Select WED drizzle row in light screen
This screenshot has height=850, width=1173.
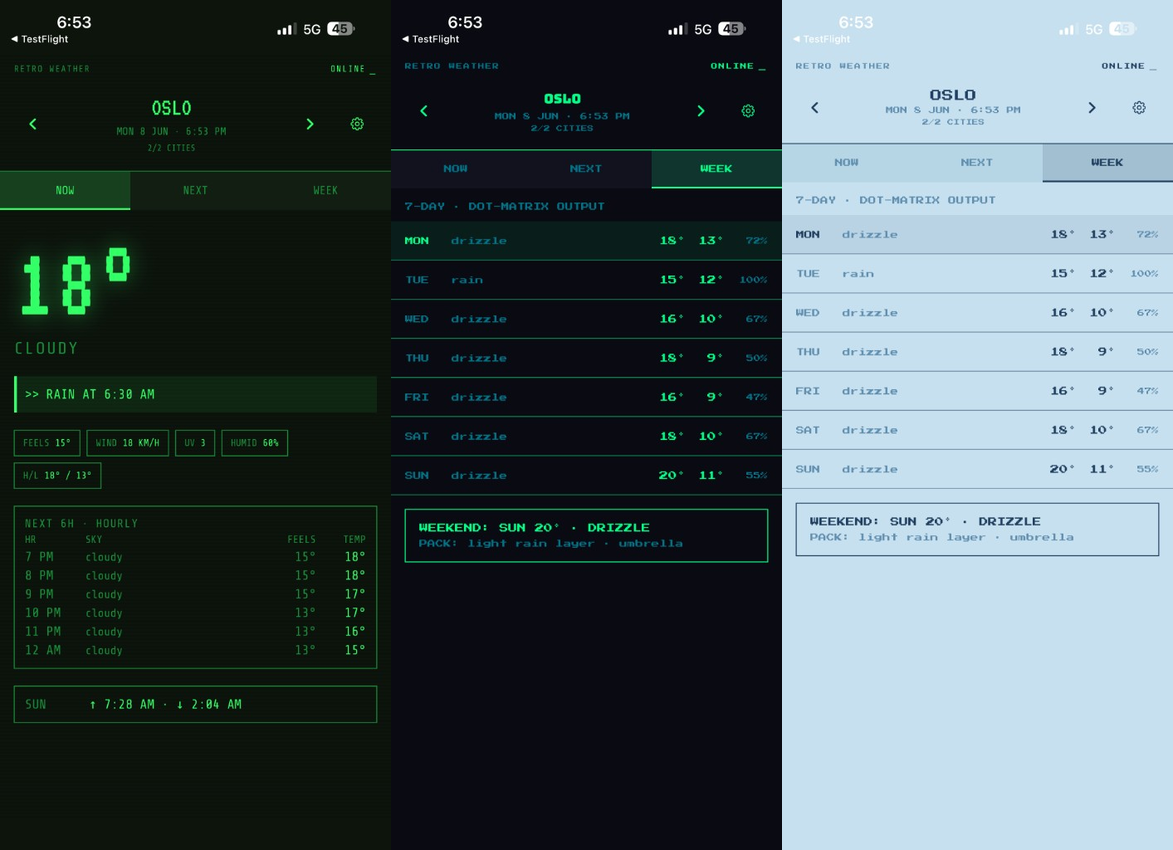click(x=978, y=313)
